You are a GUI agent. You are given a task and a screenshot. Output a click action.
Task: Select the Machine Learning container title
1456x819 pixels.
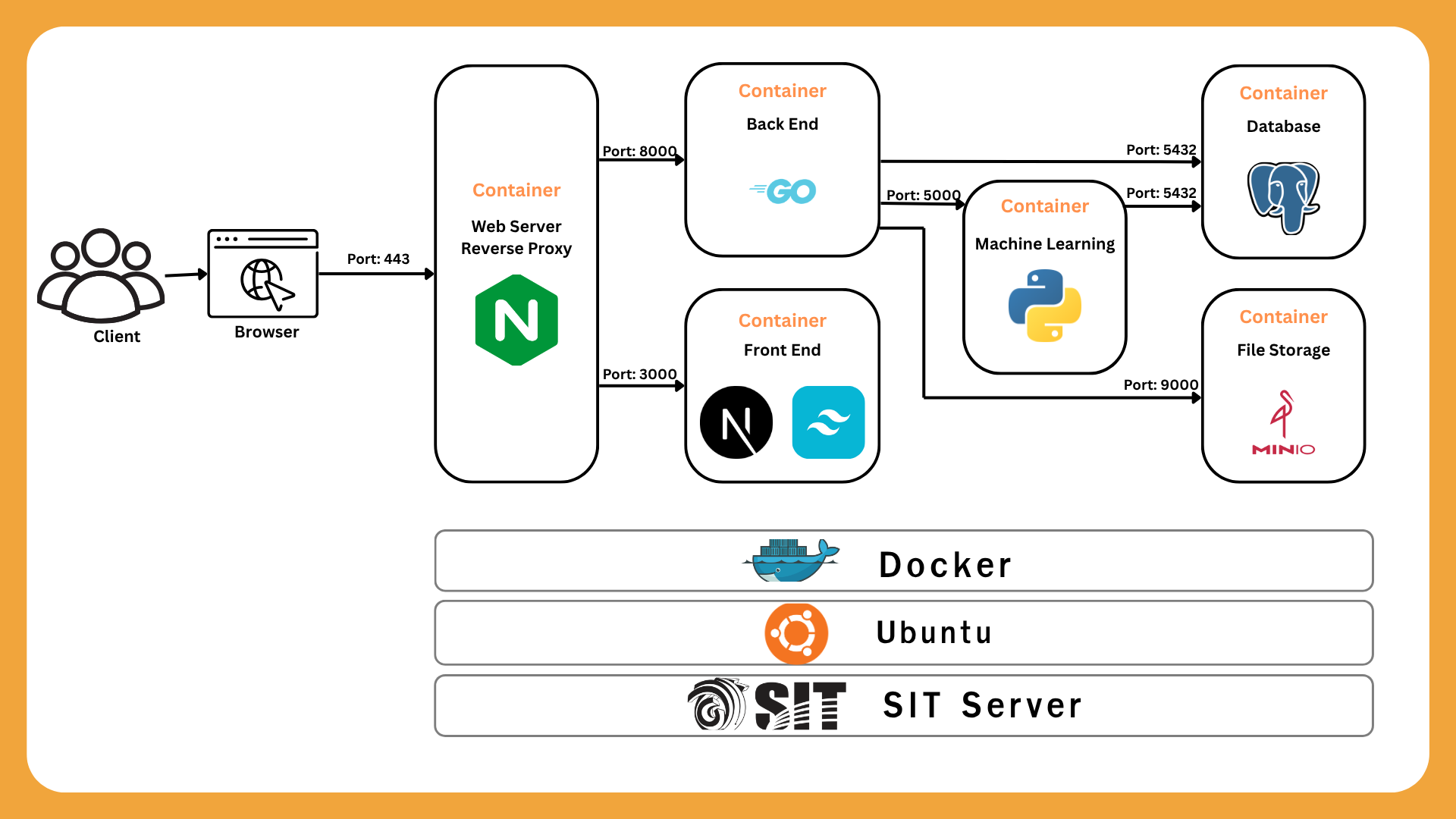[x=1044, y=244]
